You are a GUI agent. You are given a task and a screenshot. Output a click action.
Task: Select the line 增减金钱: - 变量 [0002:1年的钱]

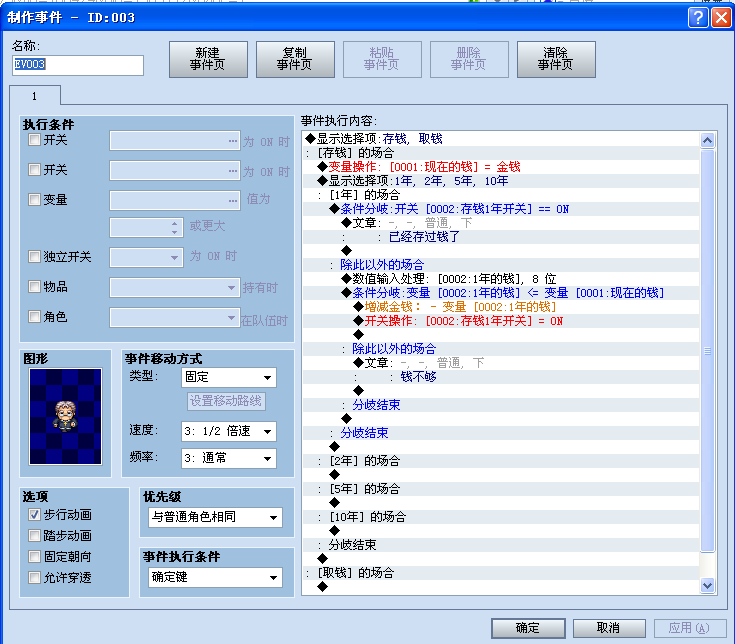(x=501, y=307)
